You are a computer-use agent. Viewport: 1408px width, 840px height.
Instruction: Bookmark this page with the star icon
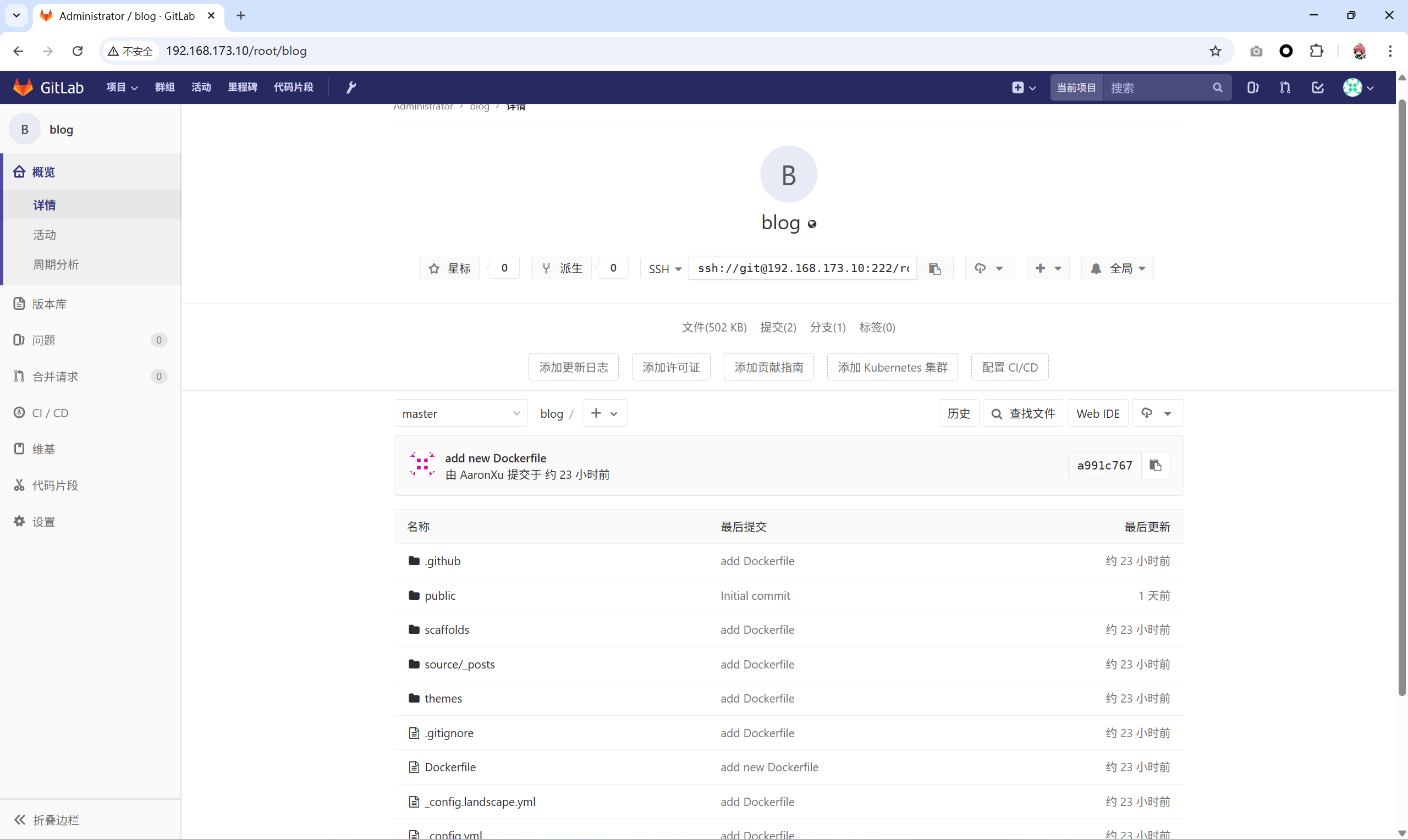pyautogui.click(x=1215, y=51)
